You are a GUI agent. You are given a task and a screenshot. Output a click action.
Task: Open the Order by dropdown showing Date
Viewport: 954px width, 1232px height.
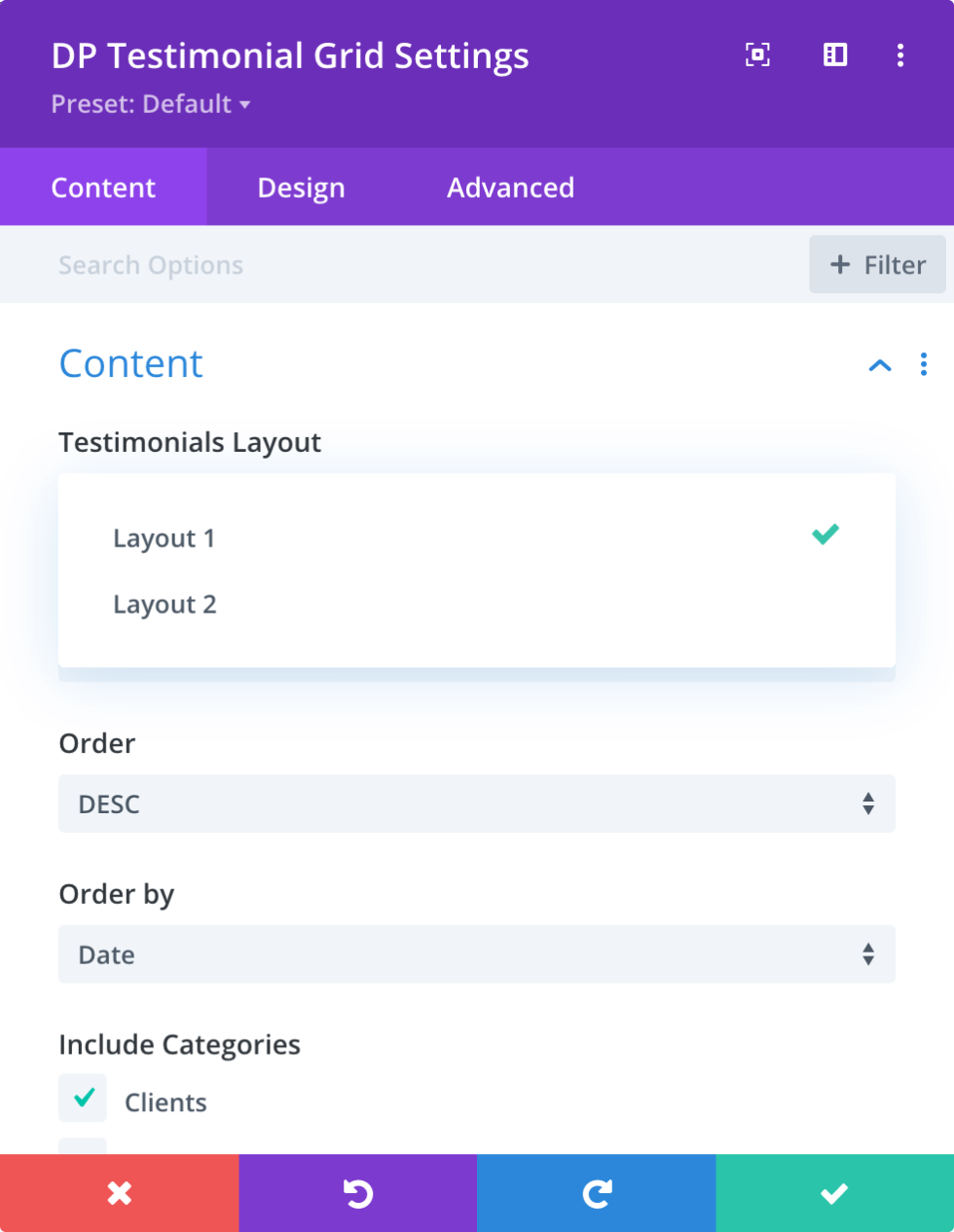[x=477, y=954]
